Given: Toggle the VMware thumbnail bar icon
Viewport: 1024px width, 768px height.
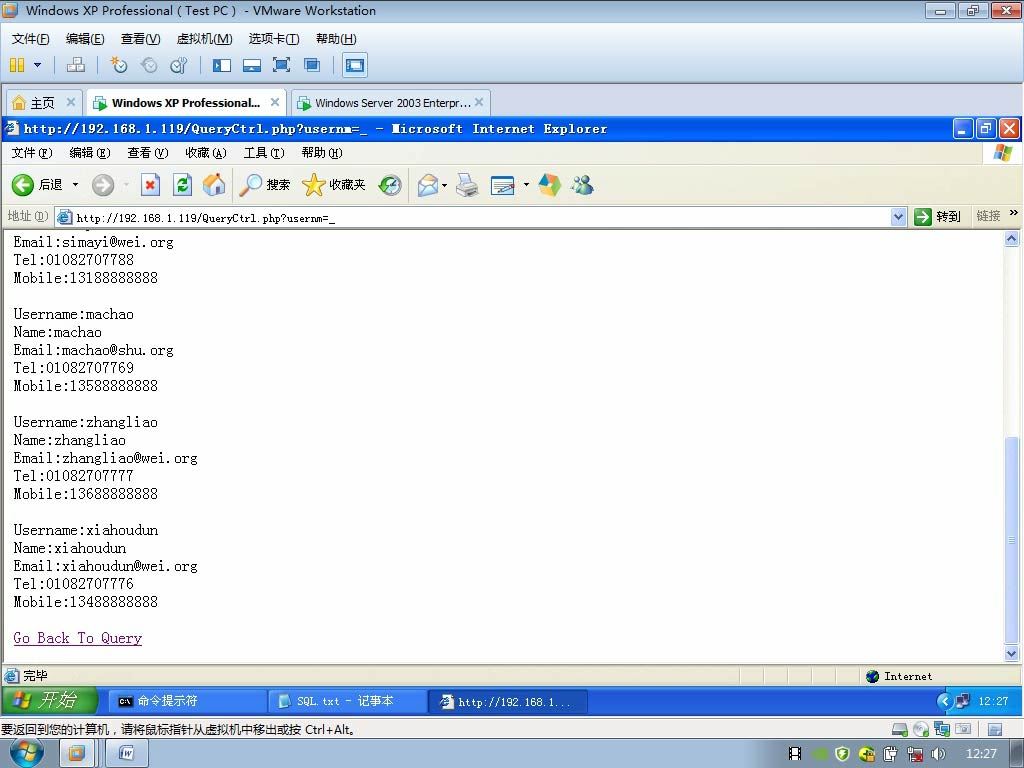Looking at the screenshot, I should pyautogui.click(x=251, y=65).
